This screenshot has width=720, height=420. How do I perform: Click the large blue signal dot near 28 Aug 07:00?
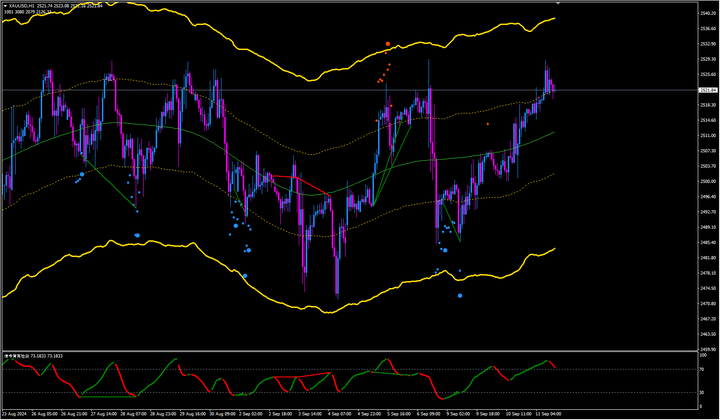click(x=138, y=236)
